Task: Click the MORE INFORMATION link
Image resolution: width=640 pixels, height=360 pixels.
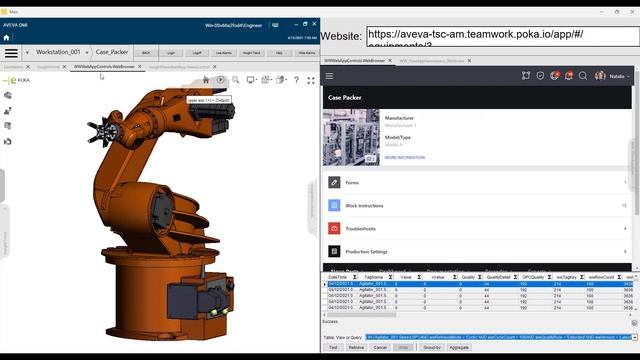Action: click(404, 158)
